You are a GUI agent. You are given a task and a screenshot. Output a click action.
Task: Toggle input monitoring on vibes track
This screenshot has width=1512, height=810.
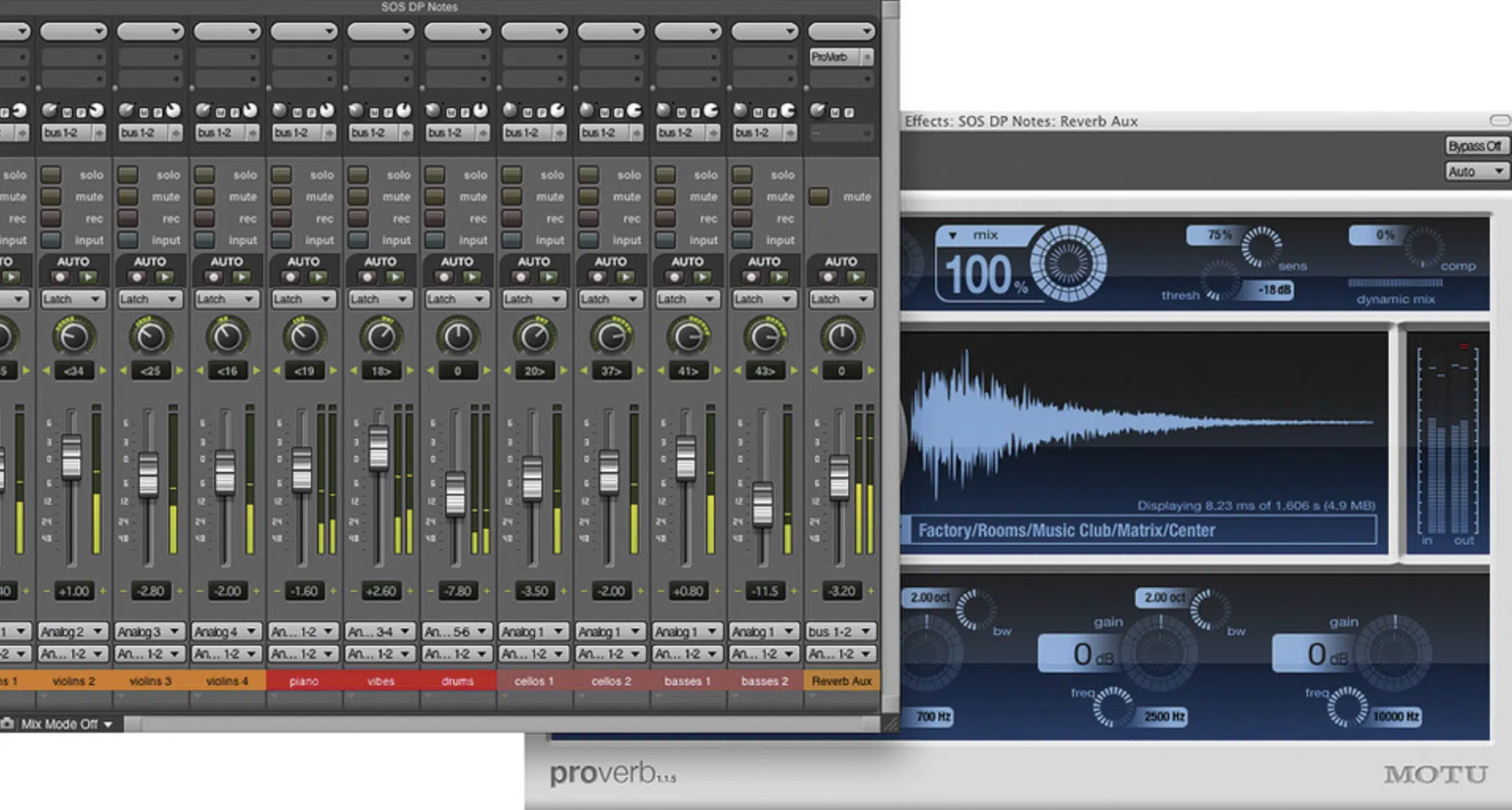click(x=358, y=240)
